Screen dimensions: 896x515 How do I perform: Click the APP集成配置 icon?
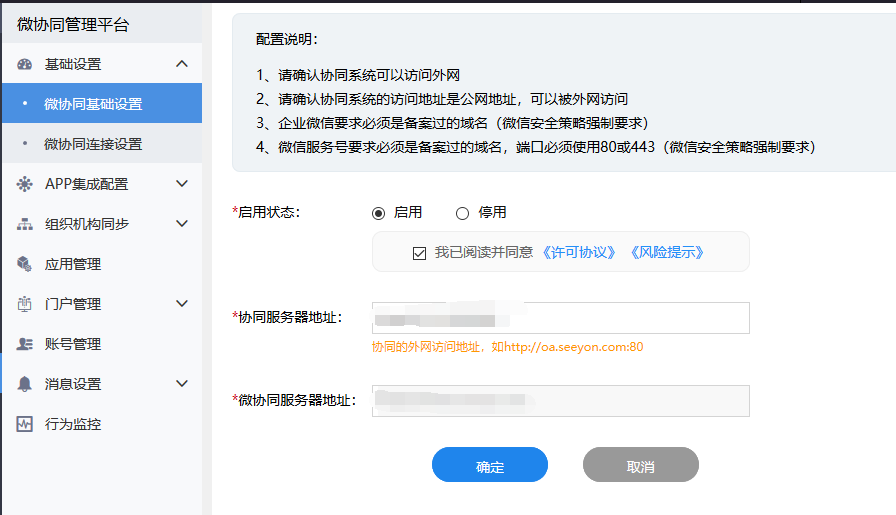[25, 184]
